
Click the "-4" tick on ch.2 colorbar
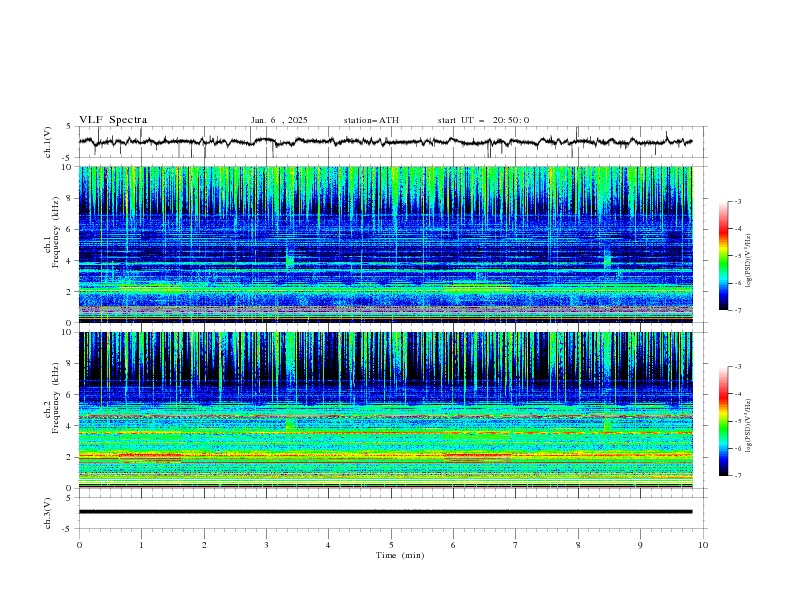737,394
